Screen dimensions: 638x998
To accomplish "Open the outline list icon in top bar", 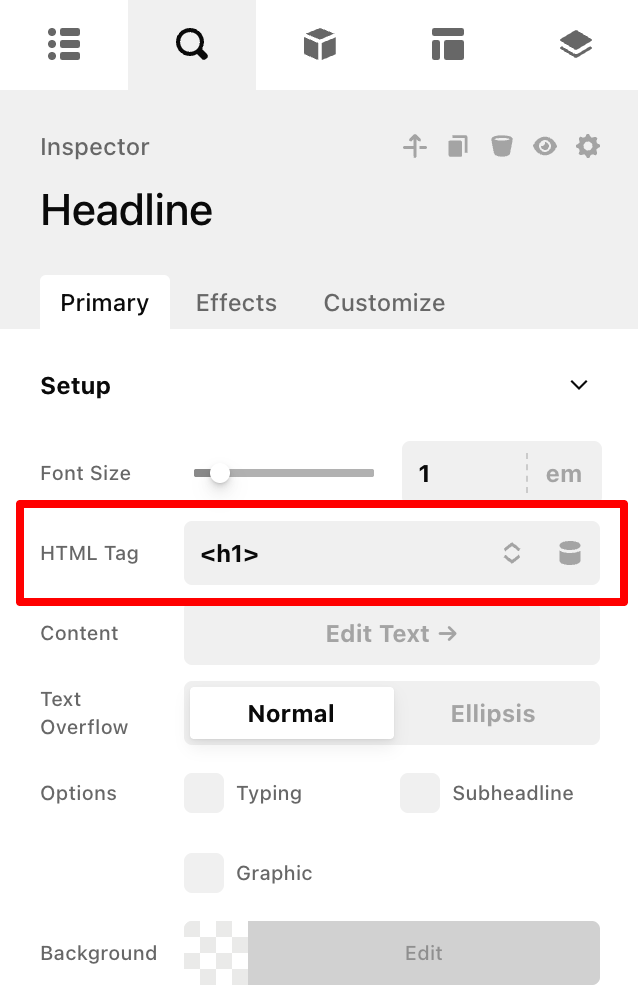I will click(64, 45).
